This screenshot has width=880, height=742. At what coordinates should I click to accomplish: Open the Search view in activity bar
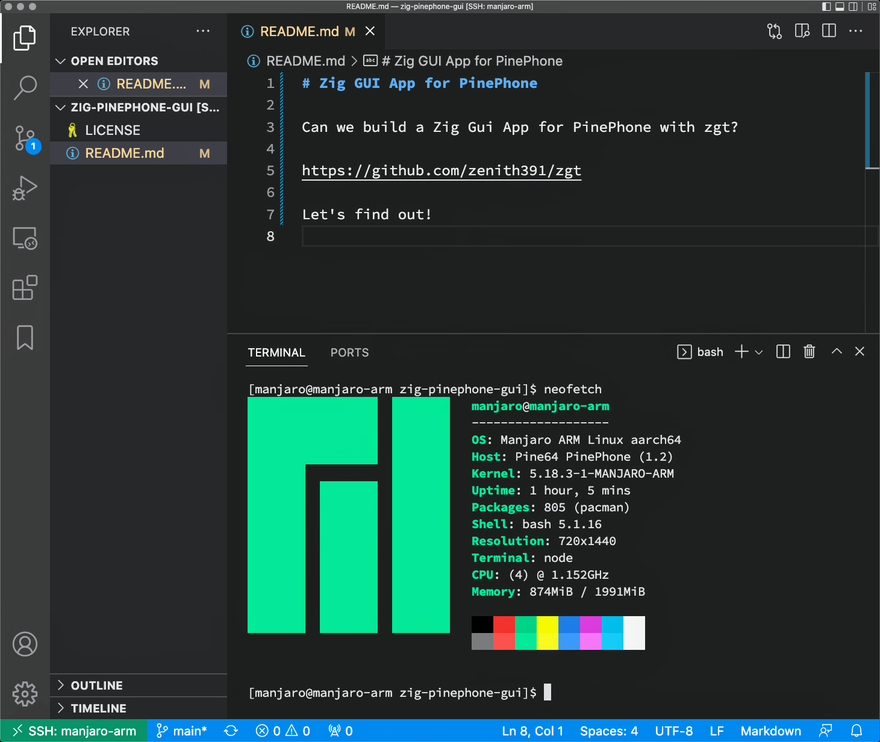click(x=25, y=88)
